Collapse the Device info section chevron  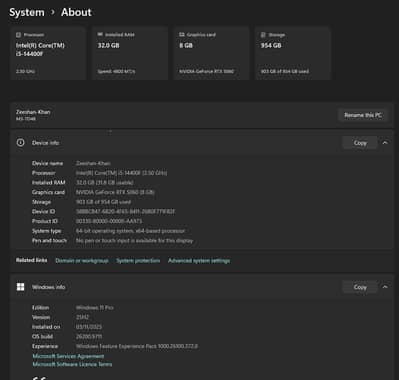[x=385, y=143]
